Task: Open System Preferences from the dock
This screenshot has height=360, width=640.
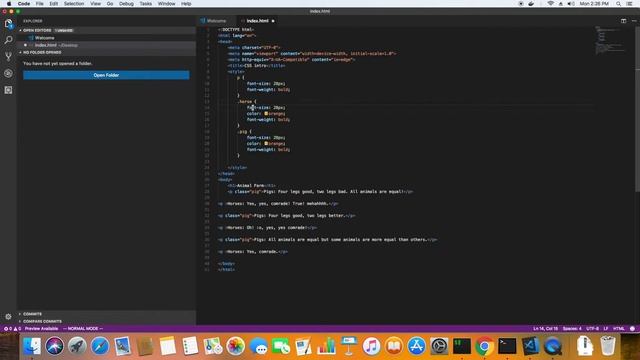Action: point(439,346)
